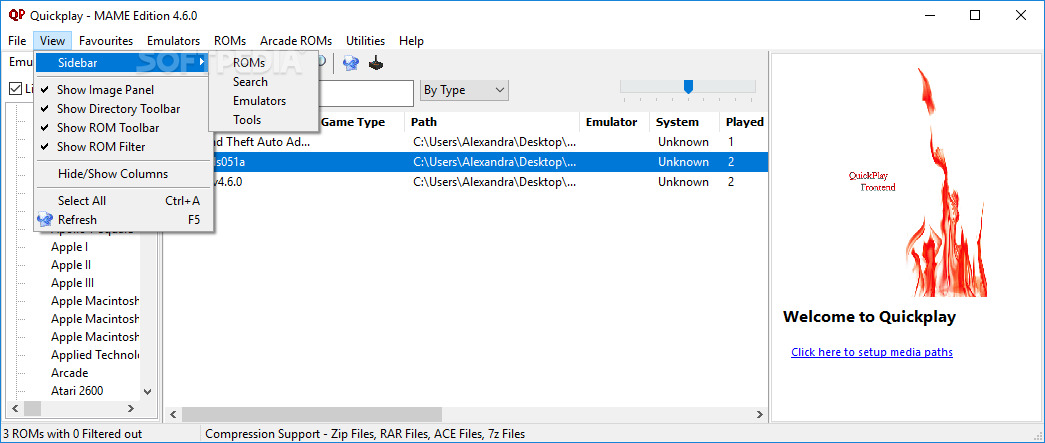Open the Utilities menu

click(365, 41)
